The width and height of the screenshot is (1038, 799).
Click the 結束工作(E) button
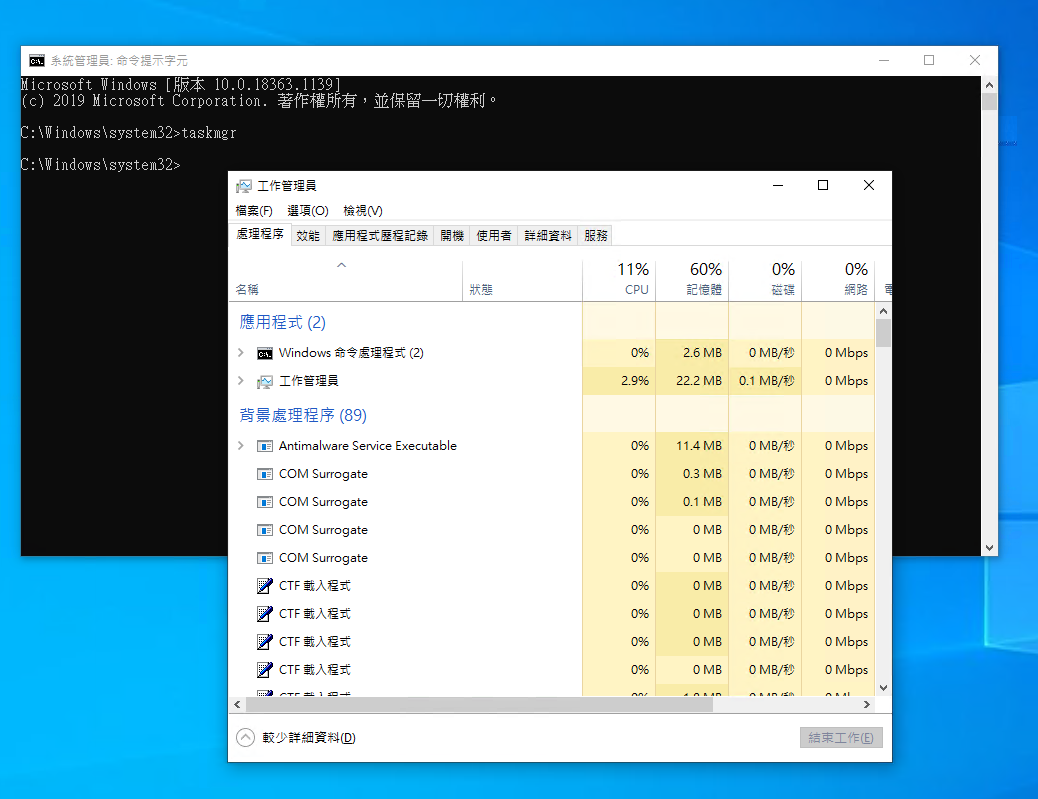point(841,737)
